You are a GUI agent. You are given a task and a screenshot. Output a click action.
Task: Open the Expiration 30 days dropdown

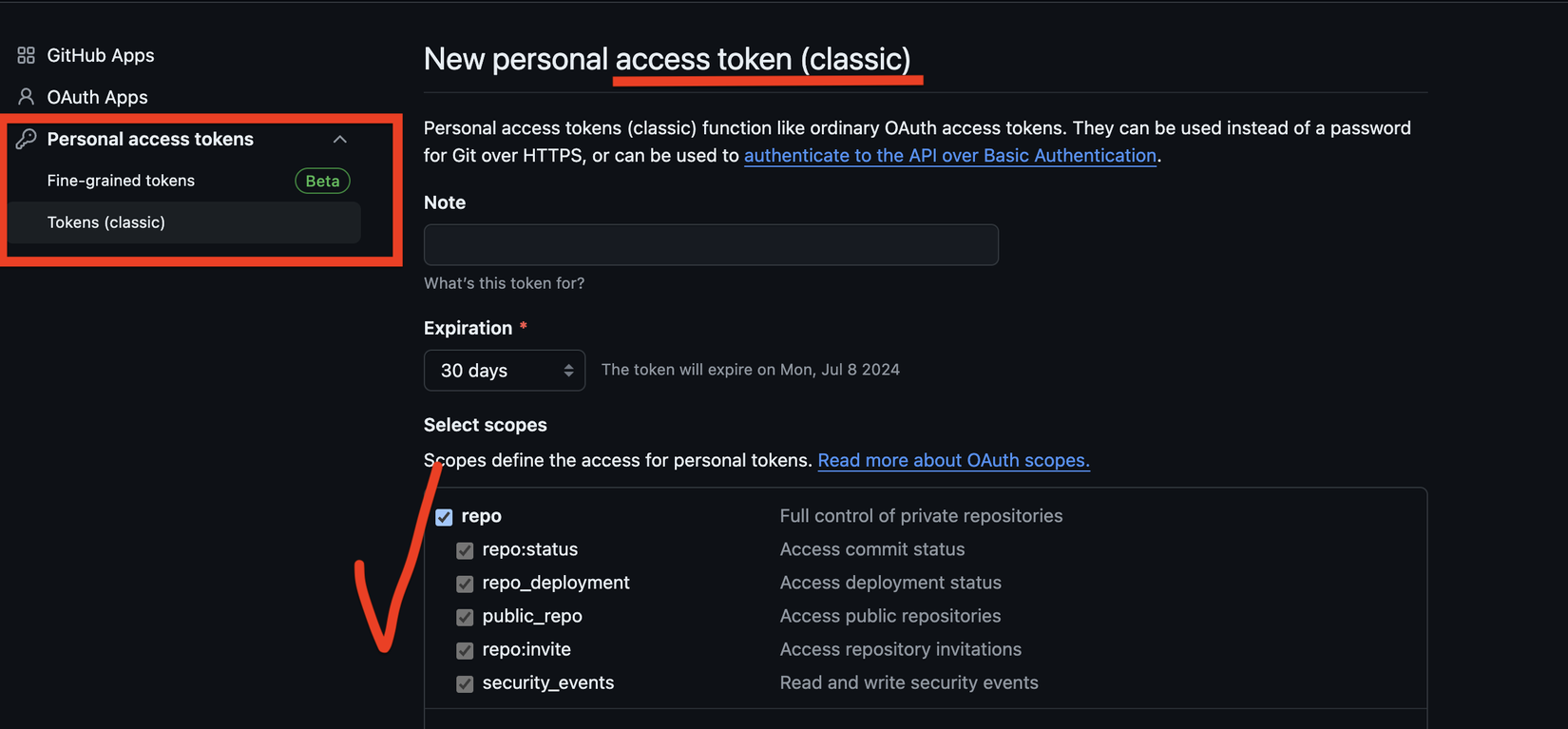point(504,371)
